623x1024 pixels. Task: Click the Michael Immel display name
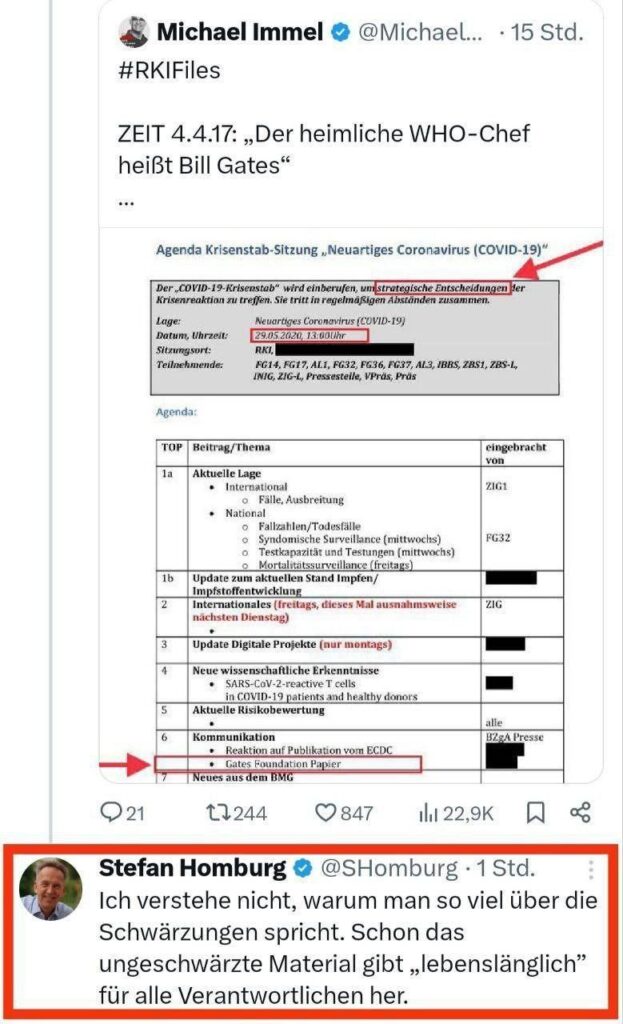pyautogui.click(x=240, y=33)
